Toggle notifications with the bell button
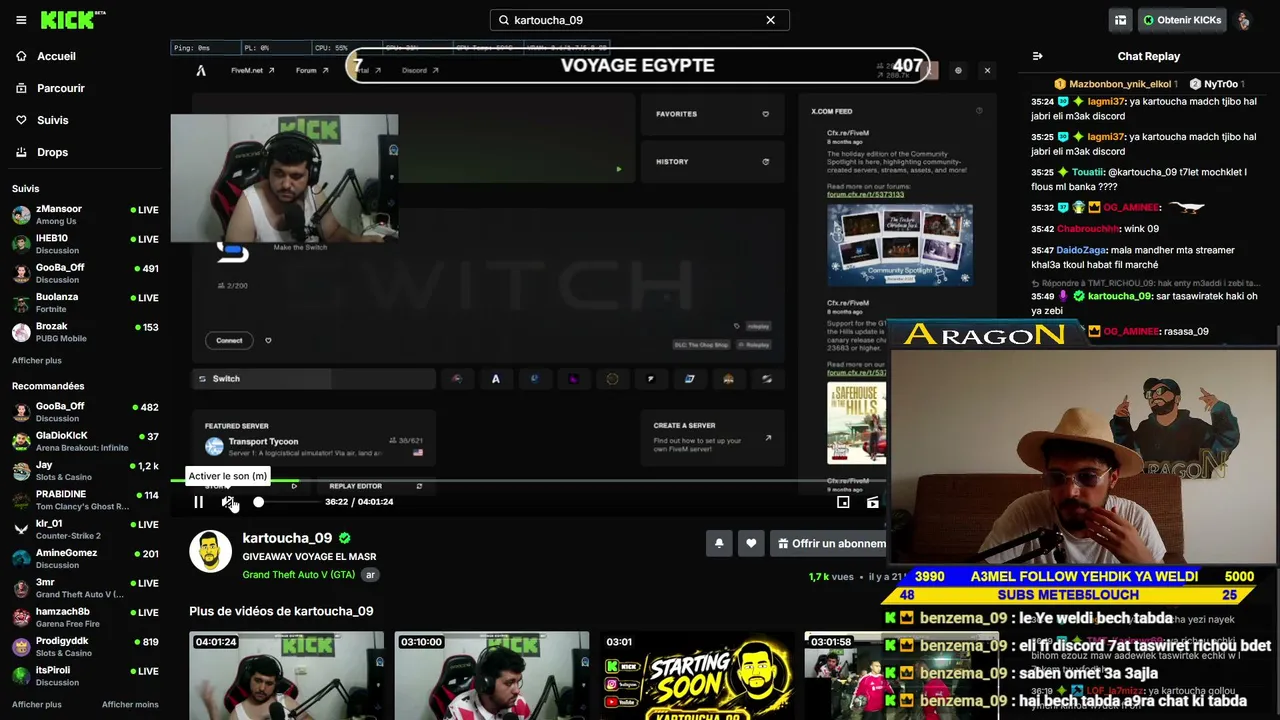Viewport: 1280px width, 720px height. coord(719,543)
